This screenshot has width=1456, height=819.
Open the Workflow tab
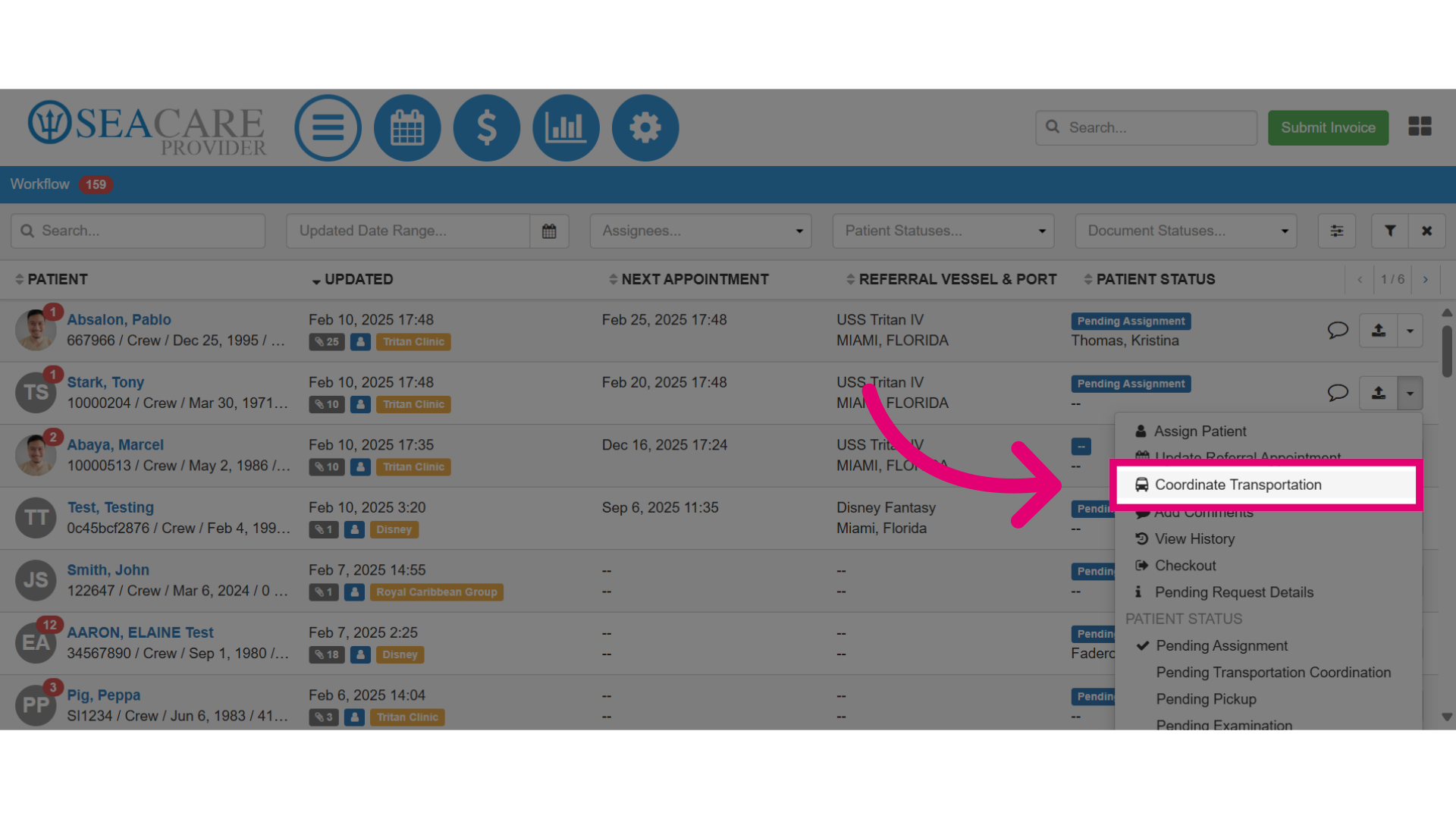(x=39, y=184)
